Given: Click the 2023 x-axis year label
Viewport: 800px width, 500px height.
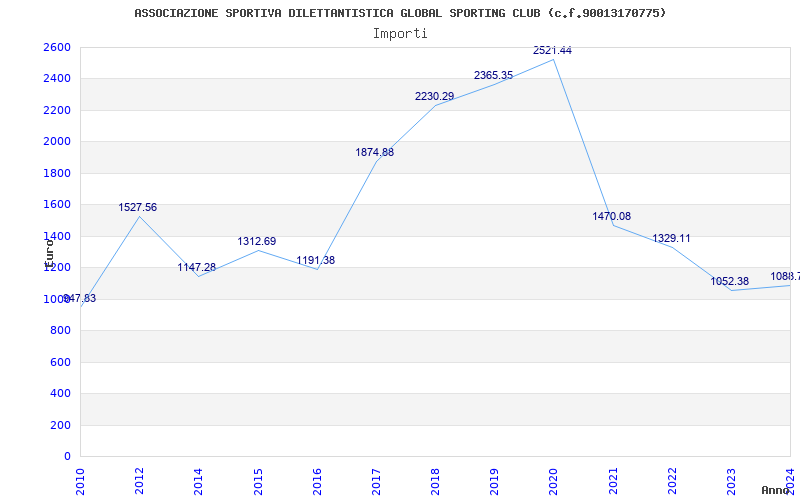Looking at the screenshot, I should [731, 481].
